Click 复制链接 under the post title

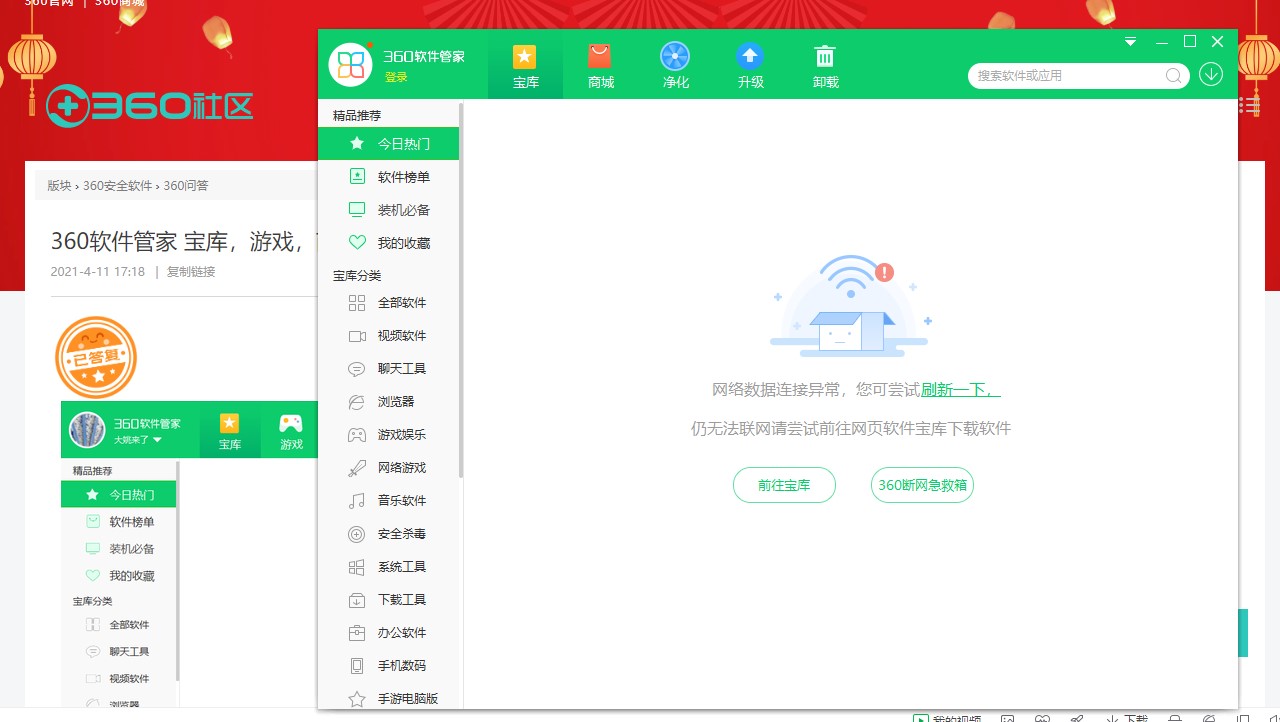click(x=191, y=271)
